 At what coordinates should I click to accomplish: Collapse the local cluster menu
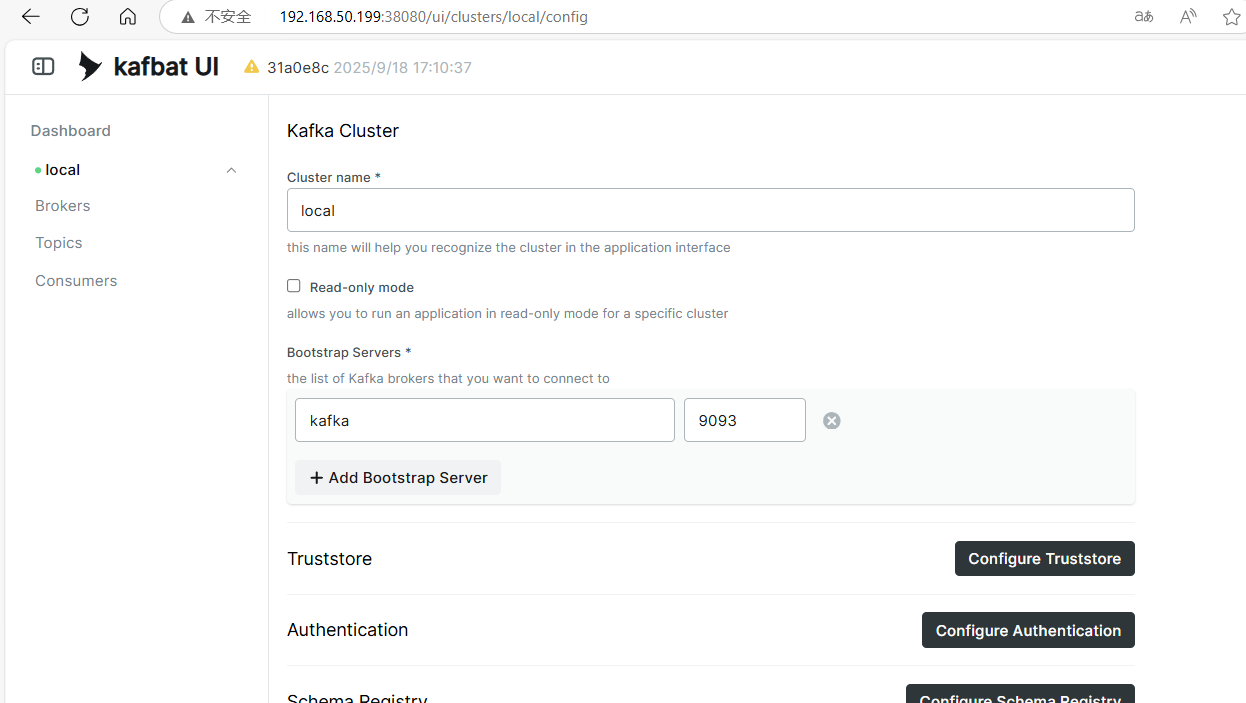click(231, 170)
